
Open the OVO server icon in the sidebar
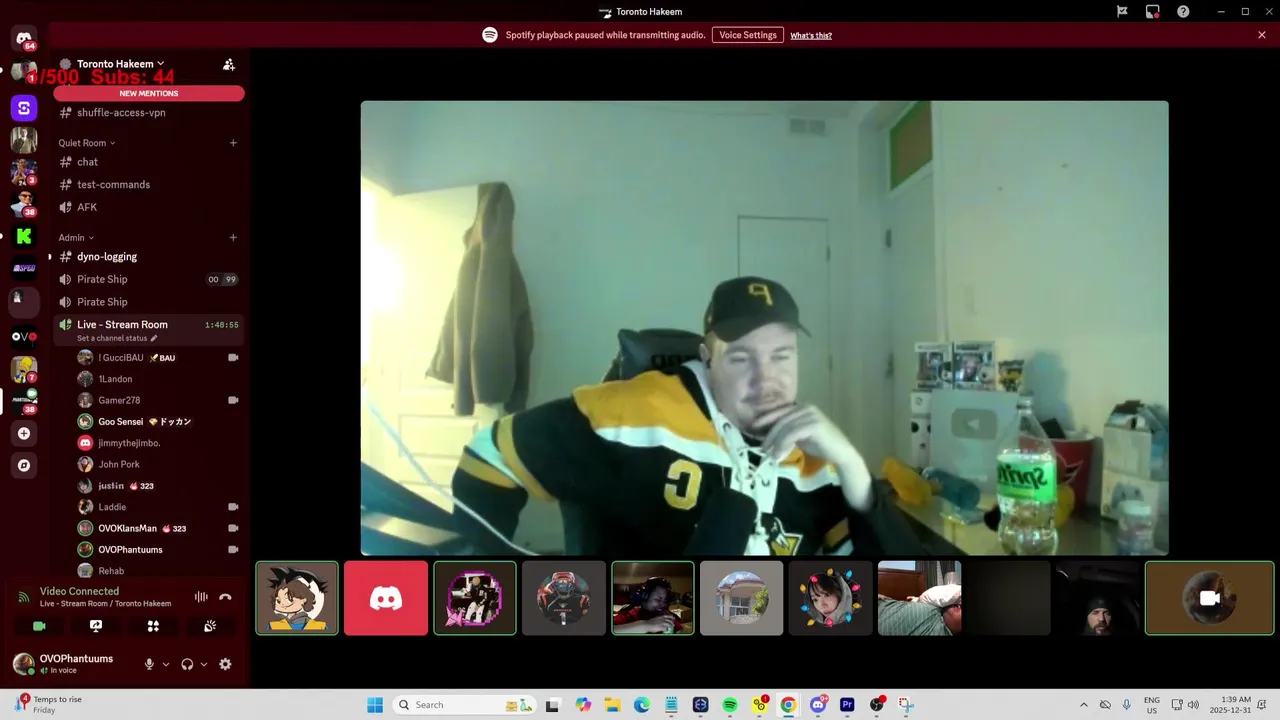coord(24,336)
